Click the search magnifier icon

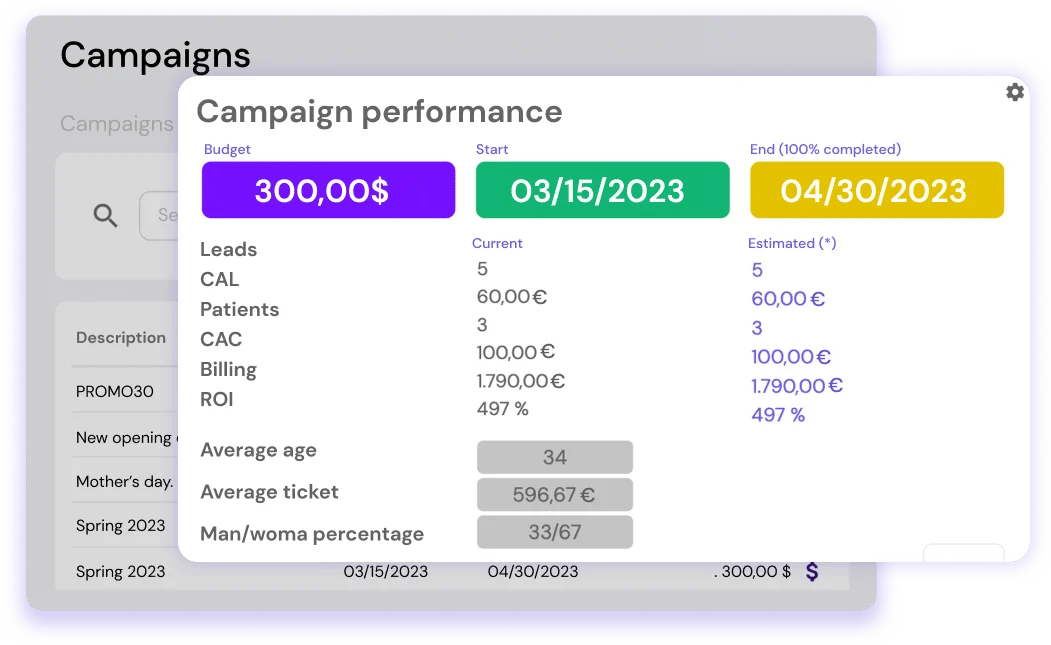point(105,214)
